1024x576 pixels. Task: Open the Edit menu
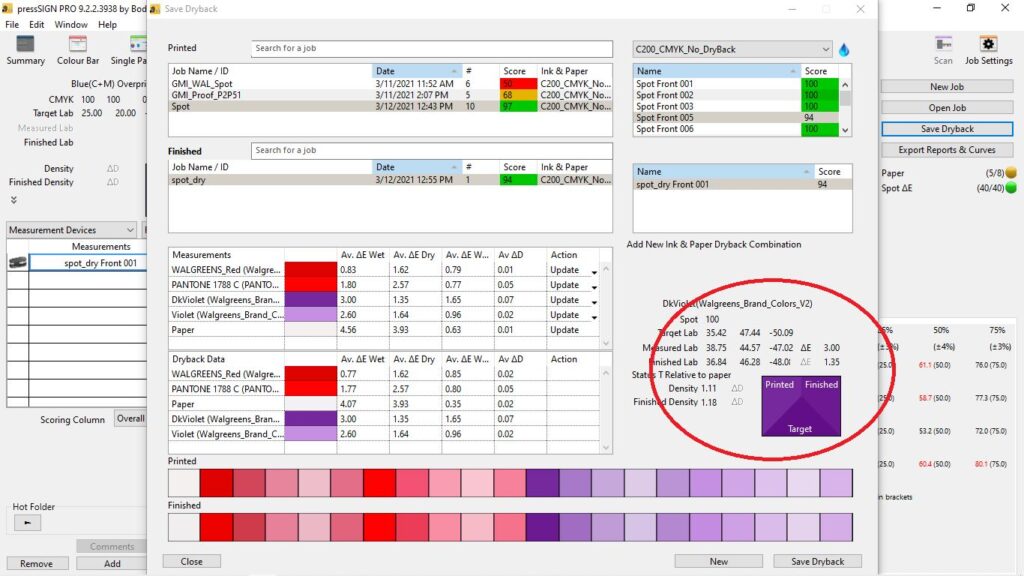click(x=37, y=24)
